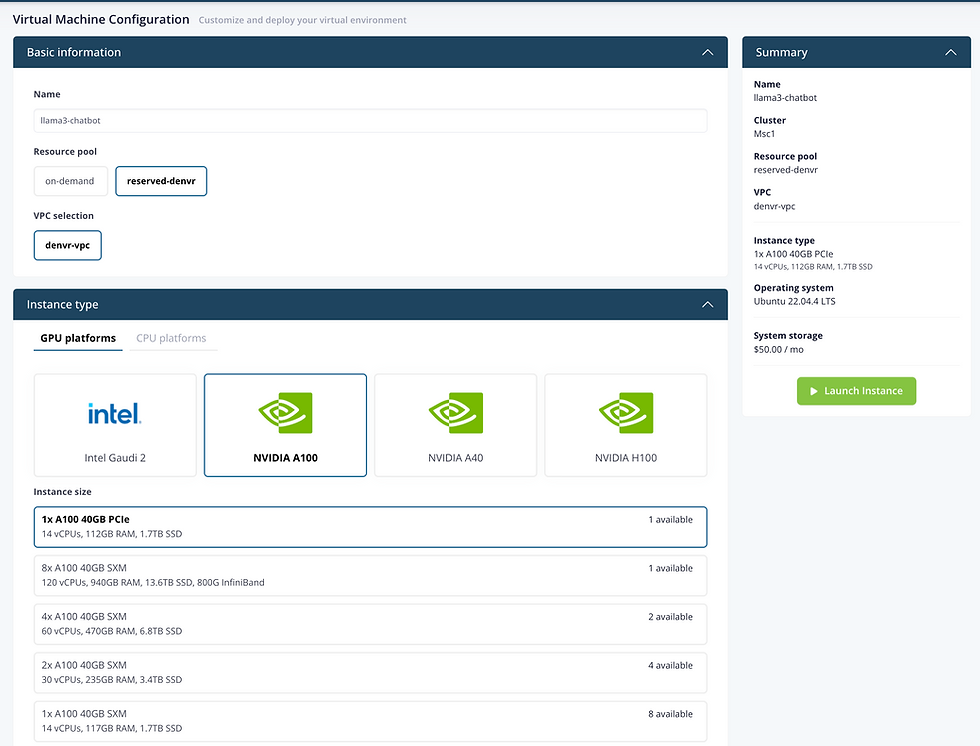
Task: Collapse the Summary panel
Action: [x=950, y=52]
